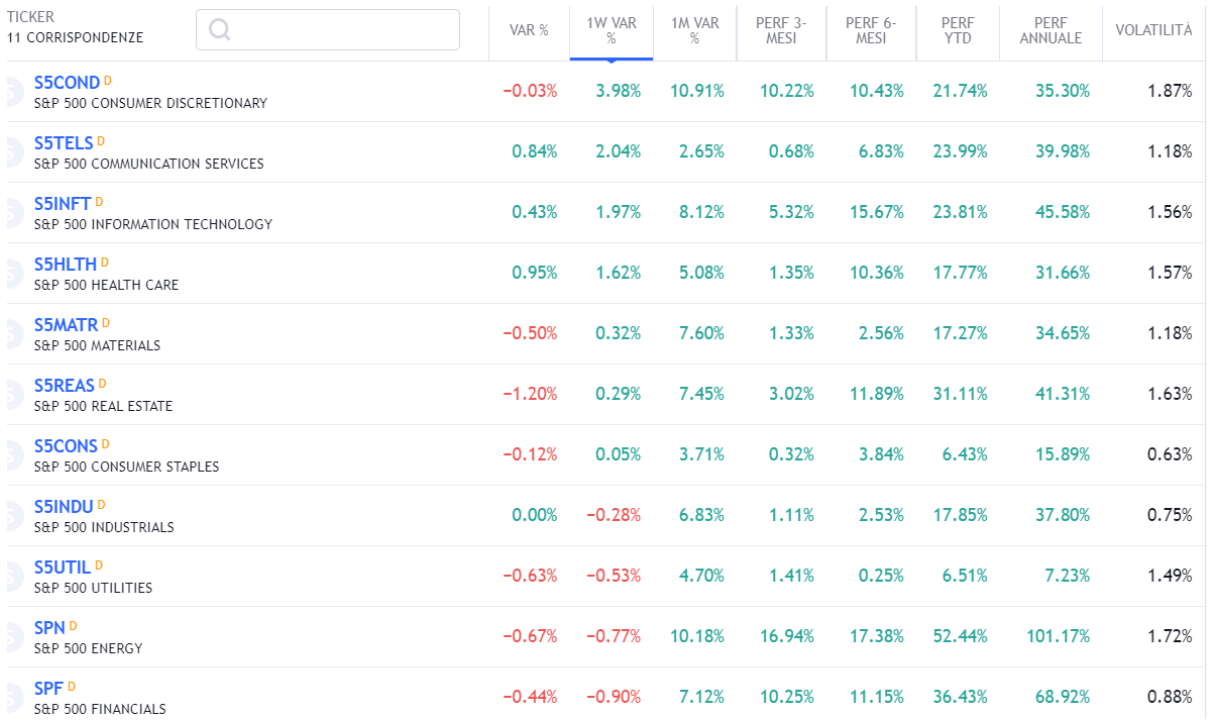The width and height of the screenshot is (1210, 722).
Task: Click the delayed-data D badge next to S5COND
Action: (x=108, y=80)
